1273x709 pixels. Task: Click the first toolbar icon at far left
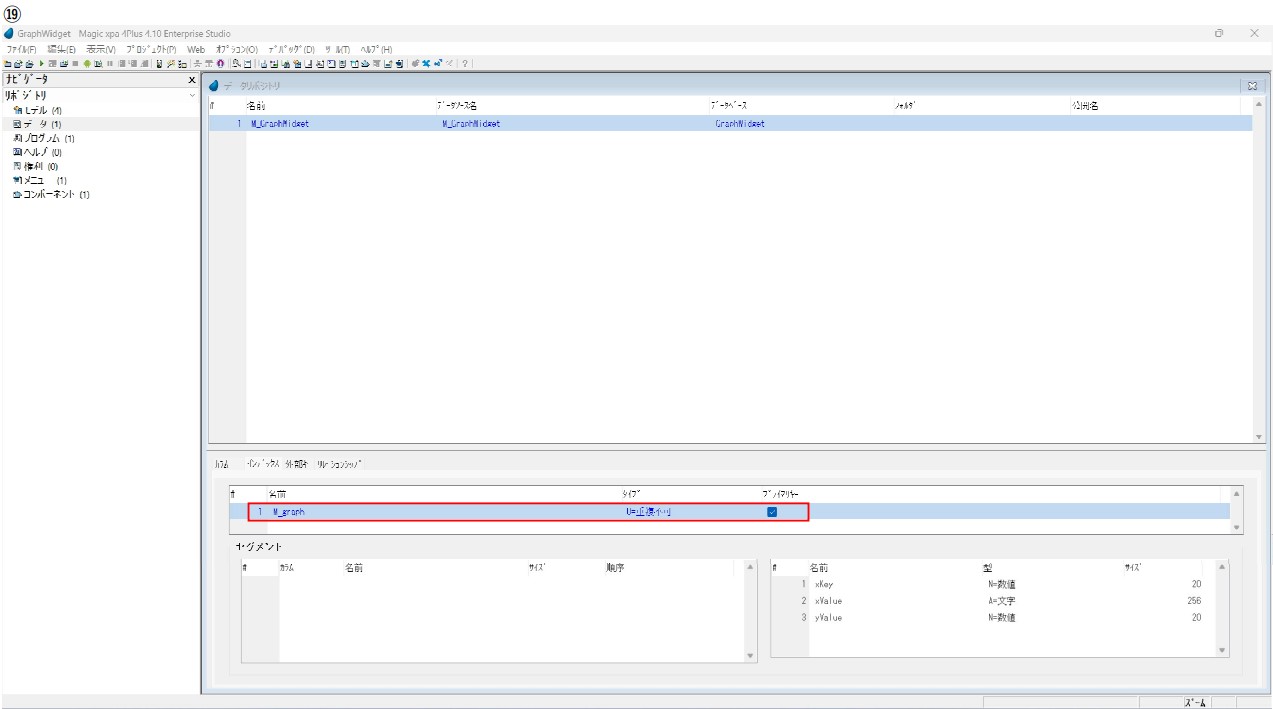(x=7, y=63)
